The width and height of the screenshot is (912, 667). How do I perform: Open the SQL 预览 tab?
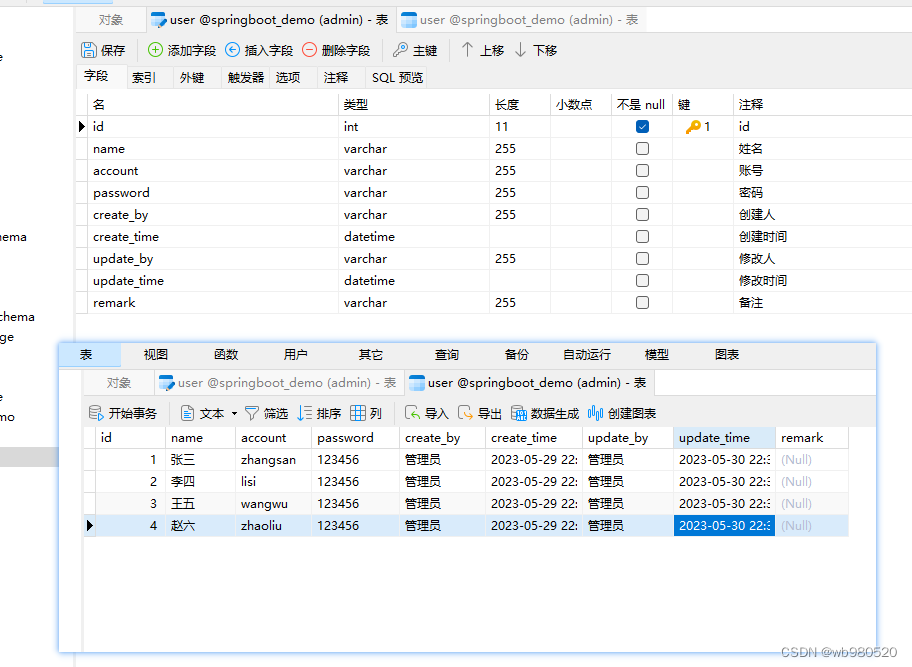pos(397,77)
